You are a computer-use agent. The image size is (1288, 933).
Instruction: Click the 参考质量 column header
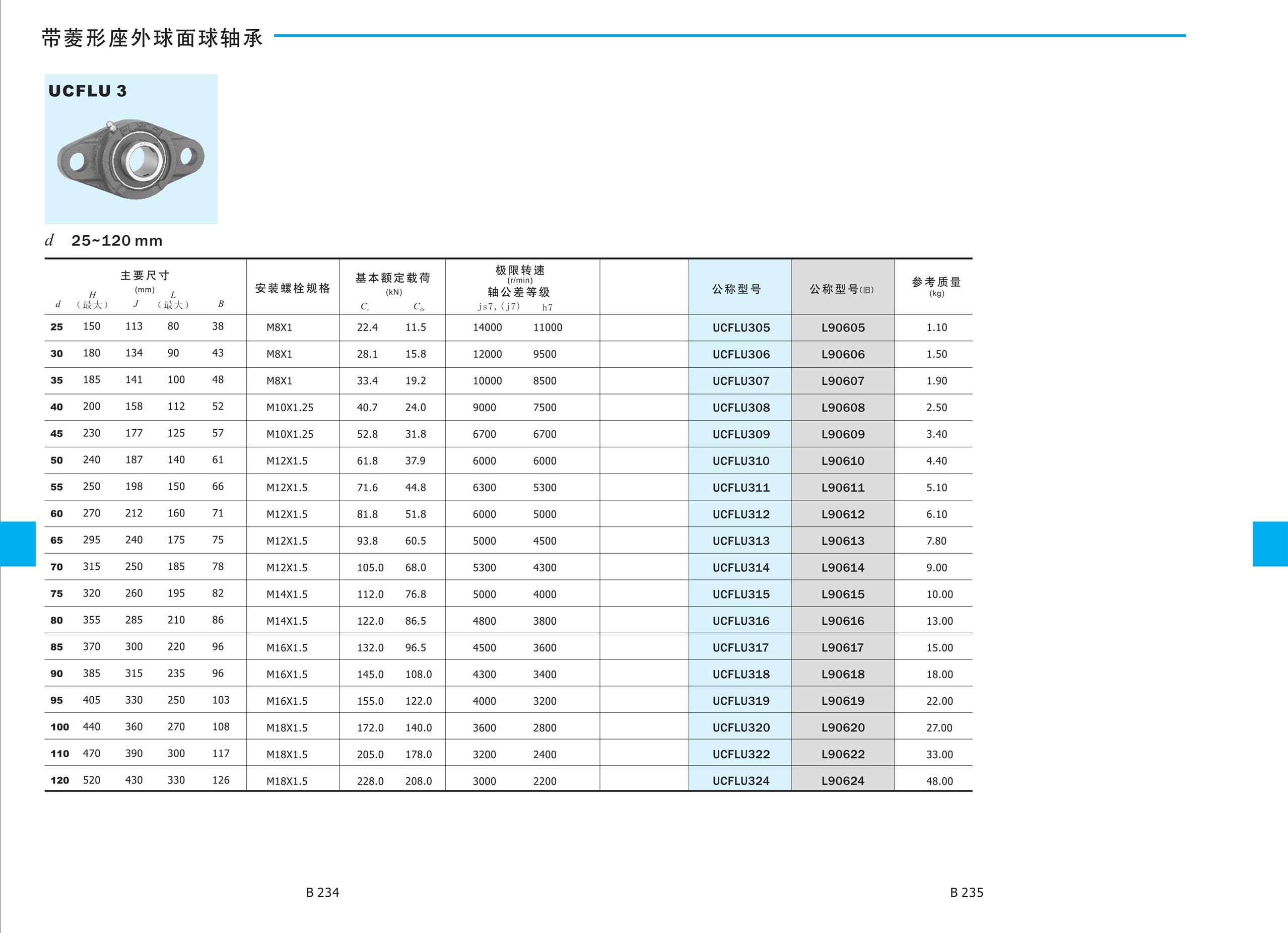coord(936,282)
